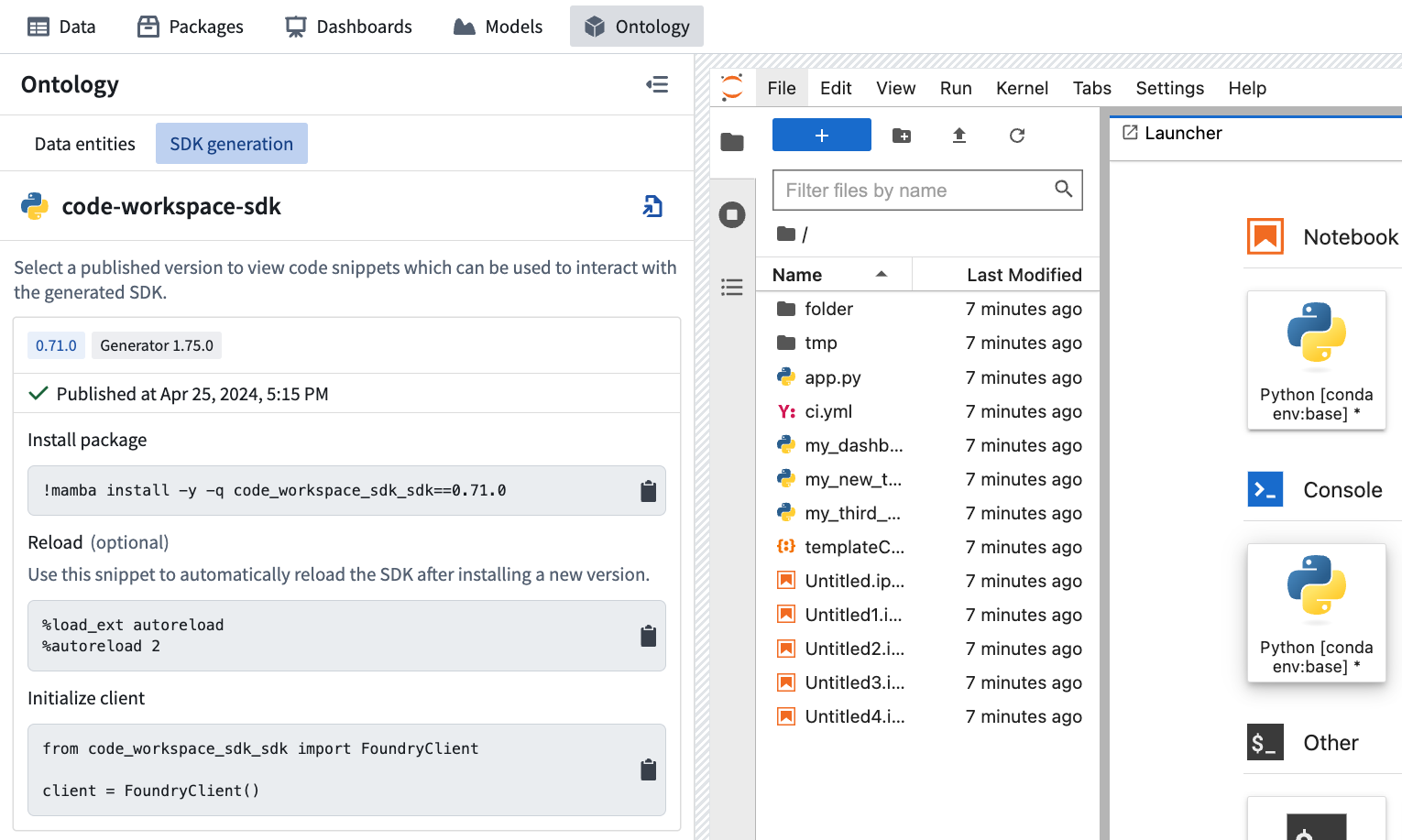Focus the Filter files by name field

pos(927,191)
